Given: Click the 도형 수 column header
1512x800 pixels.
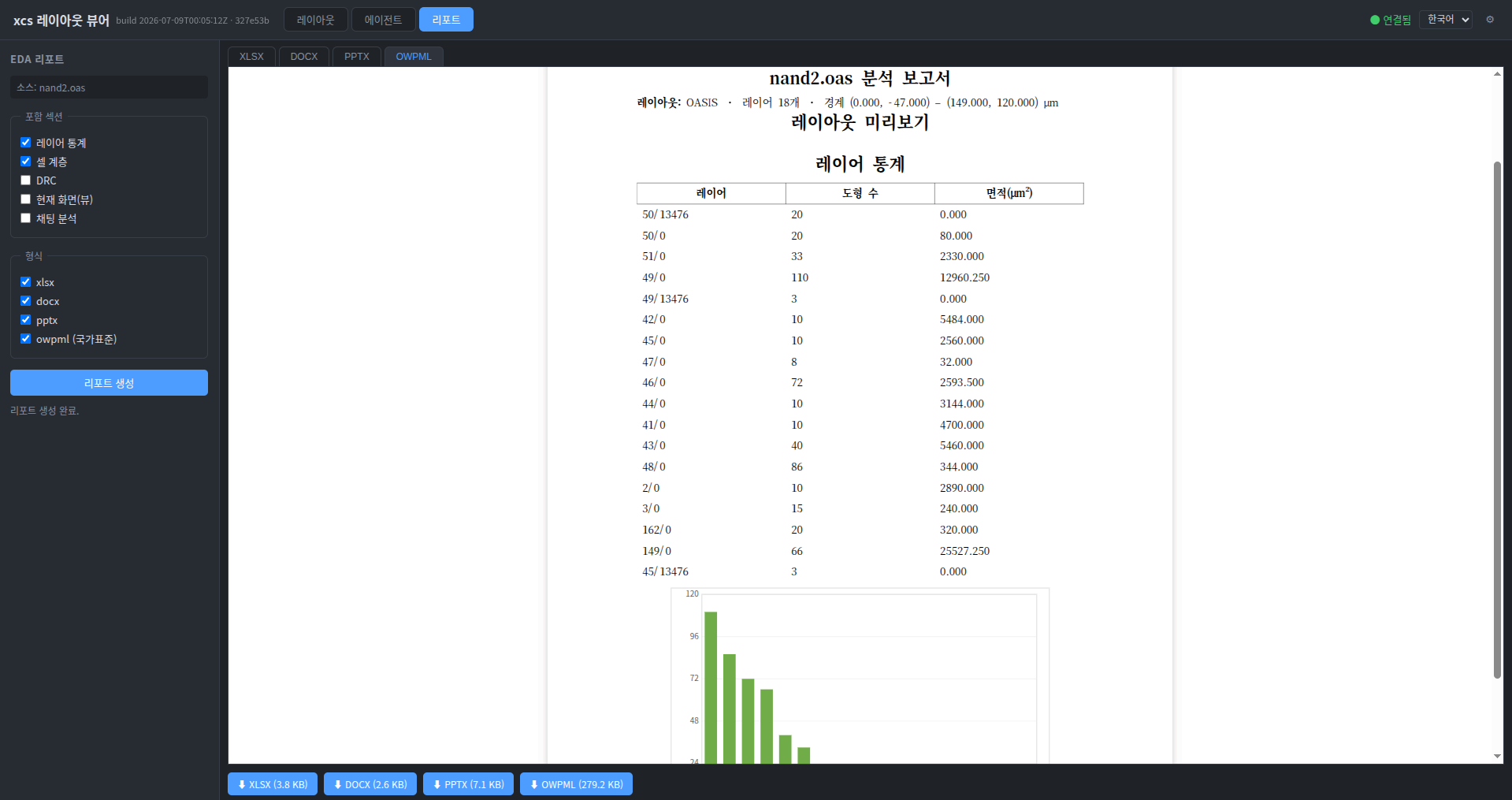Looking at the screenshot, I should (860, 193).
